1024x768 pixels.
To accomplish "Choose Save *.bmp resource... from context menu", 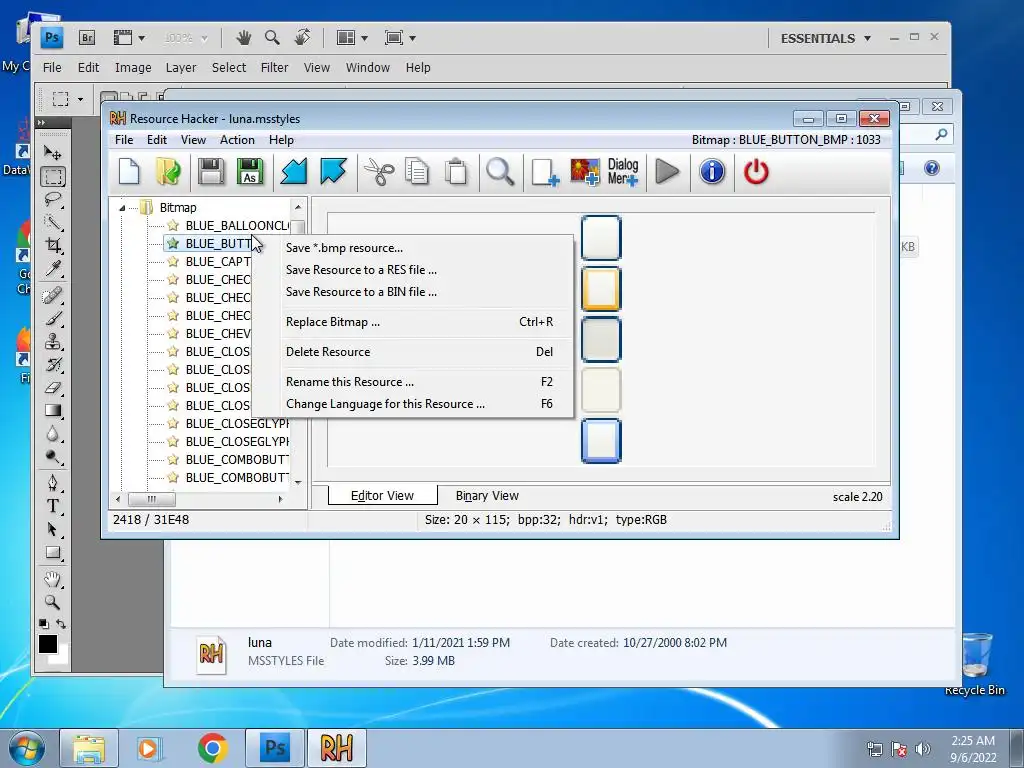I will (x=413, y=248).
